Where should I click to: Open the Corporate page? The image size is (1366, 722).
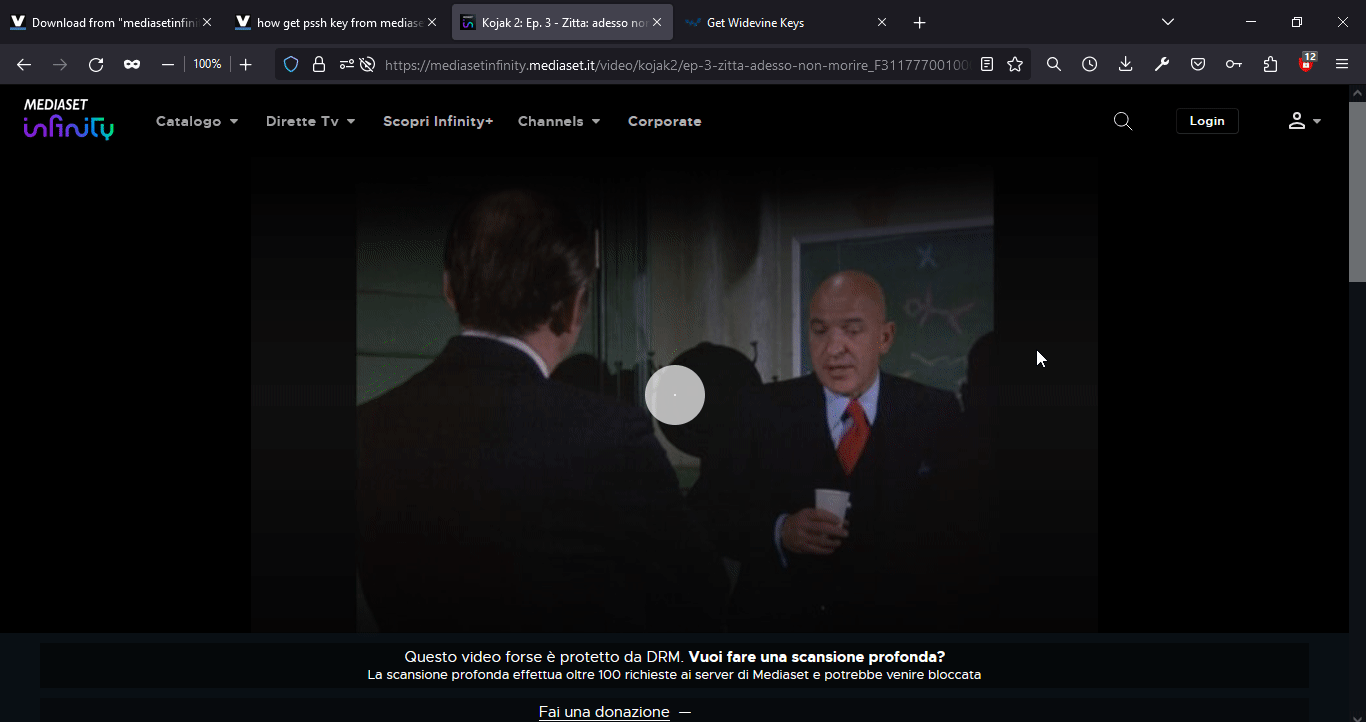[x=665, y=121]
